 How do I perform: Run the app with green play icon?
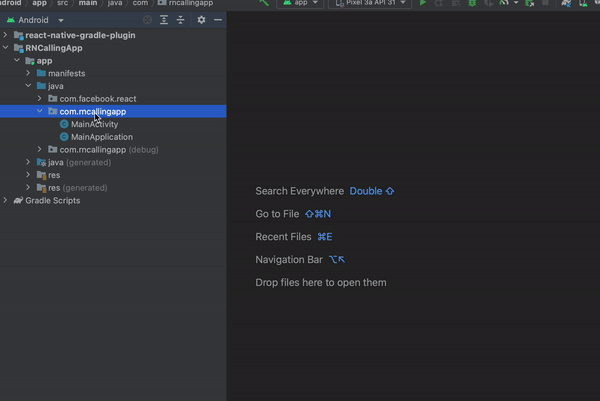point(423,3)
